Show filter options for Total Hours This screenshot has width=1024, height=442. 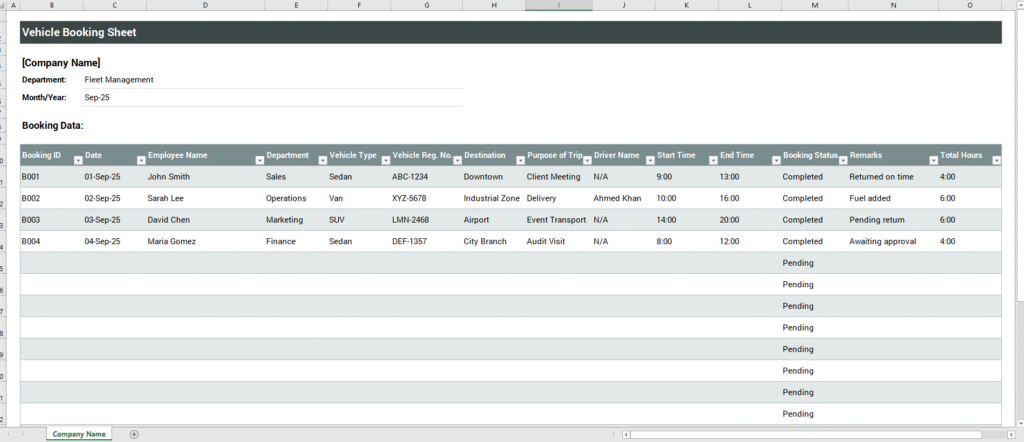point(995,160)
